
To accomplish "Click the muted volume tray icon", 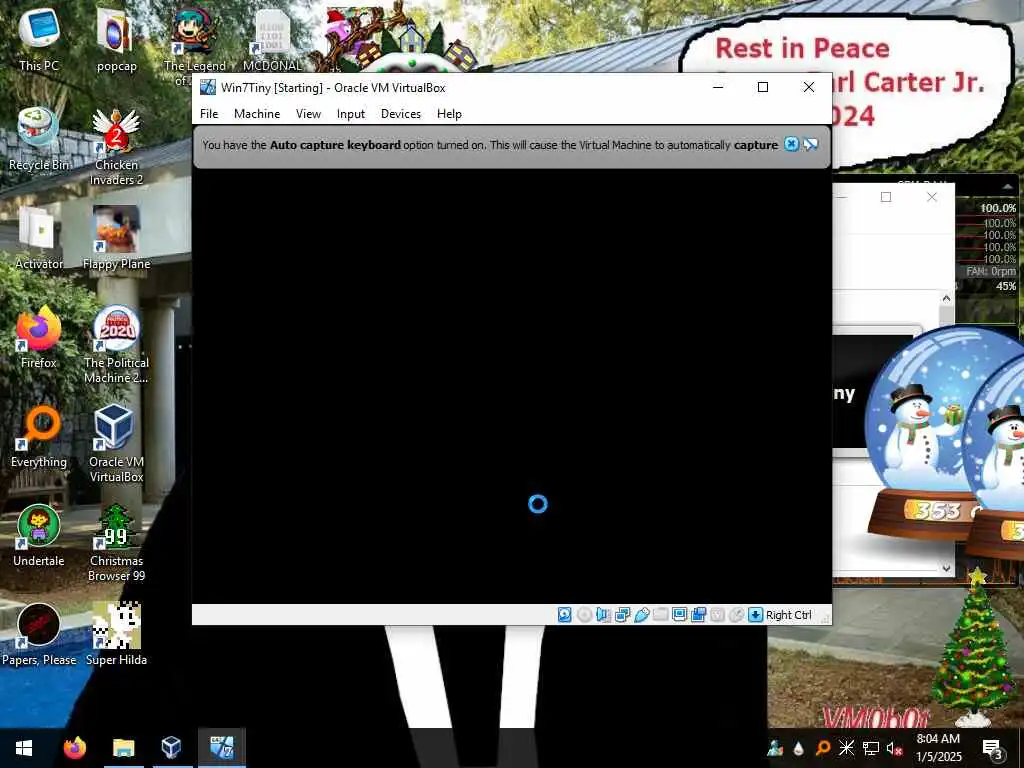I will click(895, 750).
